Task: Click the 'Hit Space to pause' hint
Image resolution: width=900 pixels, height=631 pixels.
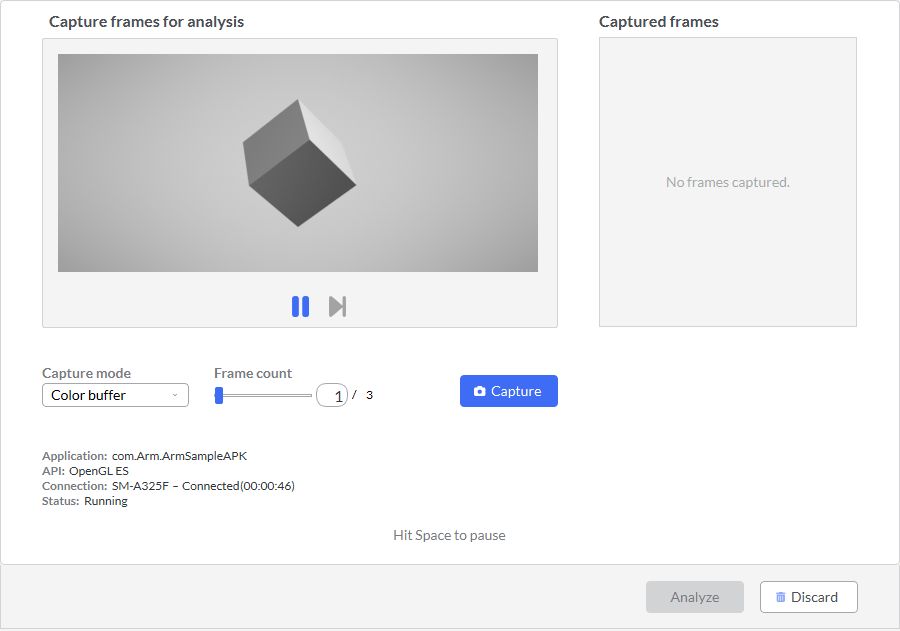Action: tap(449, 535)
